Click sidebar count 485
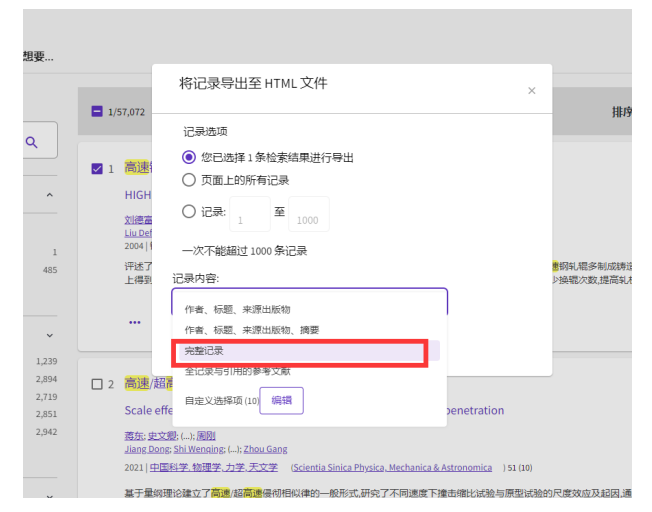This screenshot has width=652, height=512. pos(50,270)
